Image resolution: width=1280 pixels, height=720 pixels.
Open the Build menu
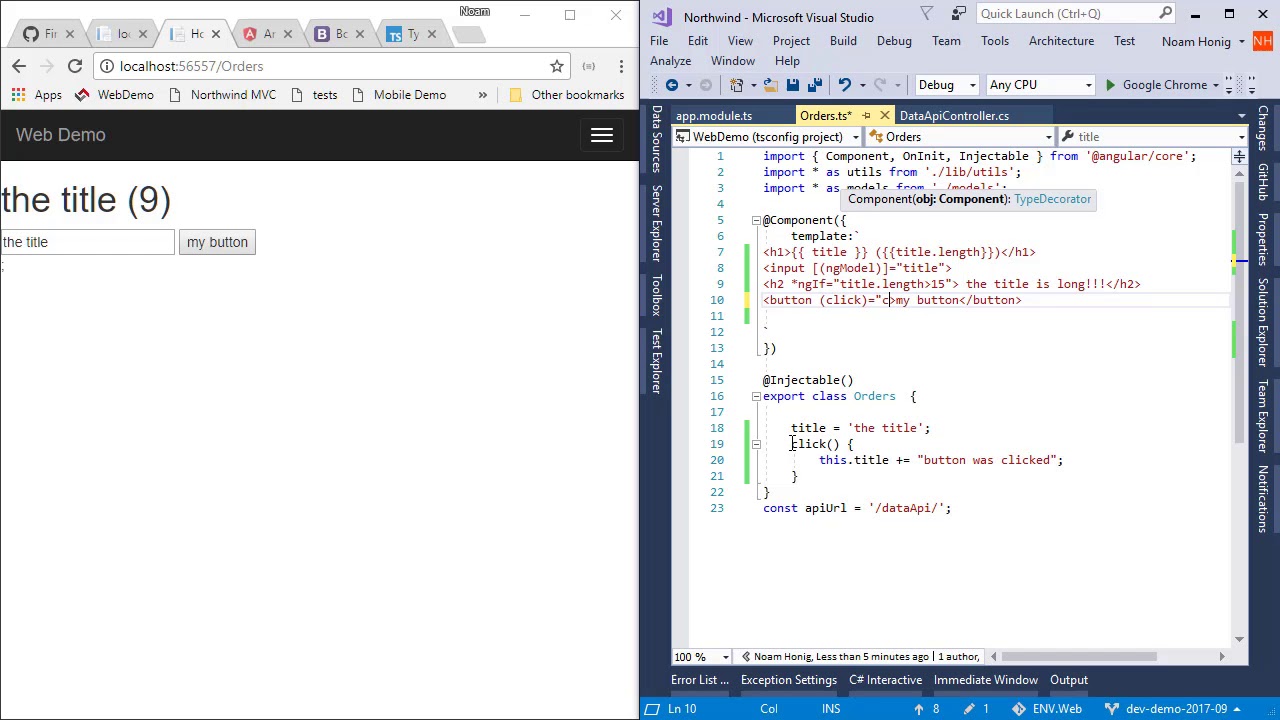click(x=842, y=41)
